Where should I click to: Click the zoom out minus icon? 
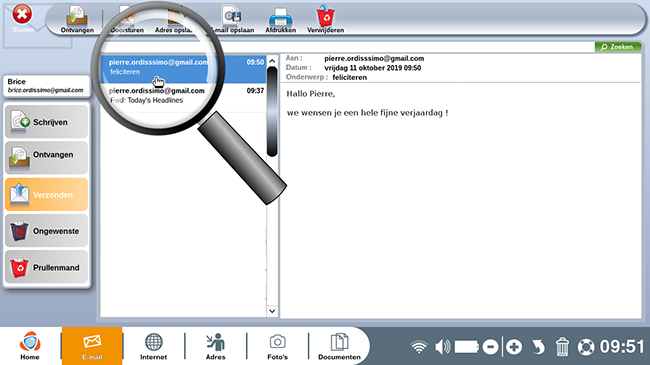pos(490,347)
